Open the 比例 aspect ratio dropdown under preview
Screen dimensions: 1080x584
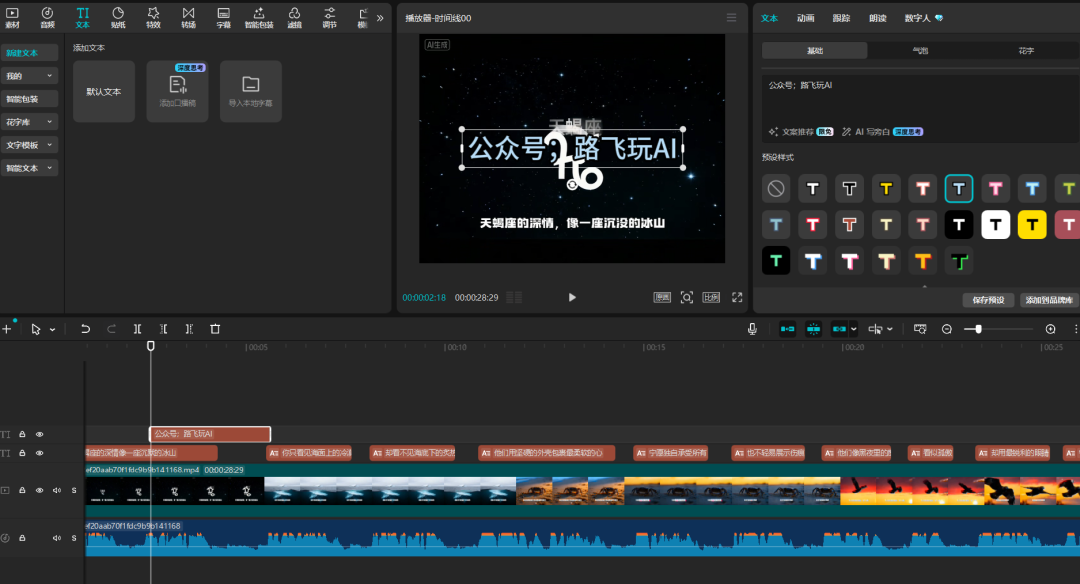[x=712, y=296]
